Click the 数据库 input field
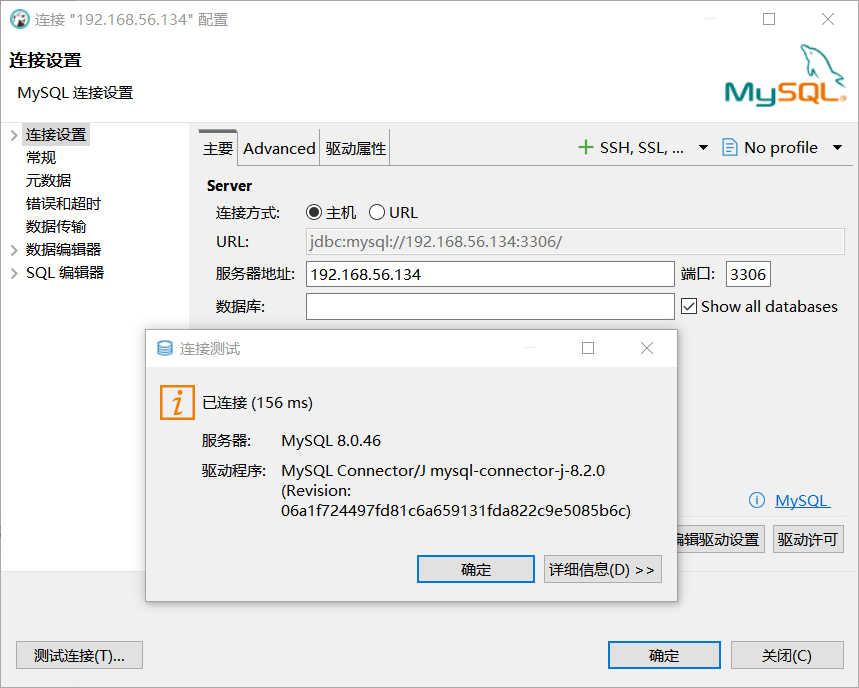Screen dimensions: 859x688 click(x=490, y=306)
